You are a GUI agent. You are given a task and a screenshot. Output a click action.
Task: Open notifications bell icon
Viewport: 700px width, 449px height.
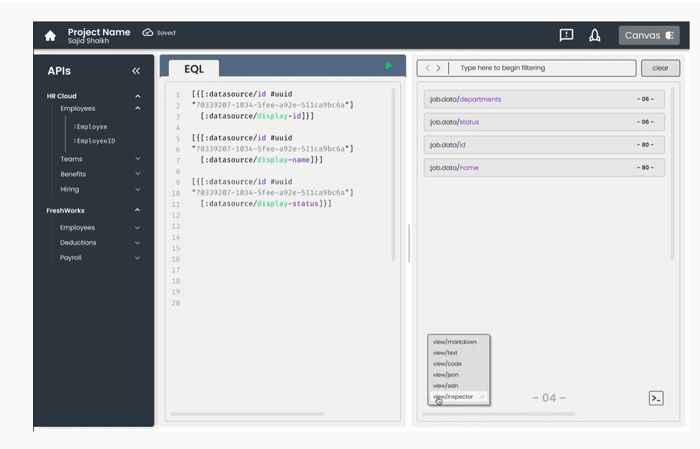point(595,35)
